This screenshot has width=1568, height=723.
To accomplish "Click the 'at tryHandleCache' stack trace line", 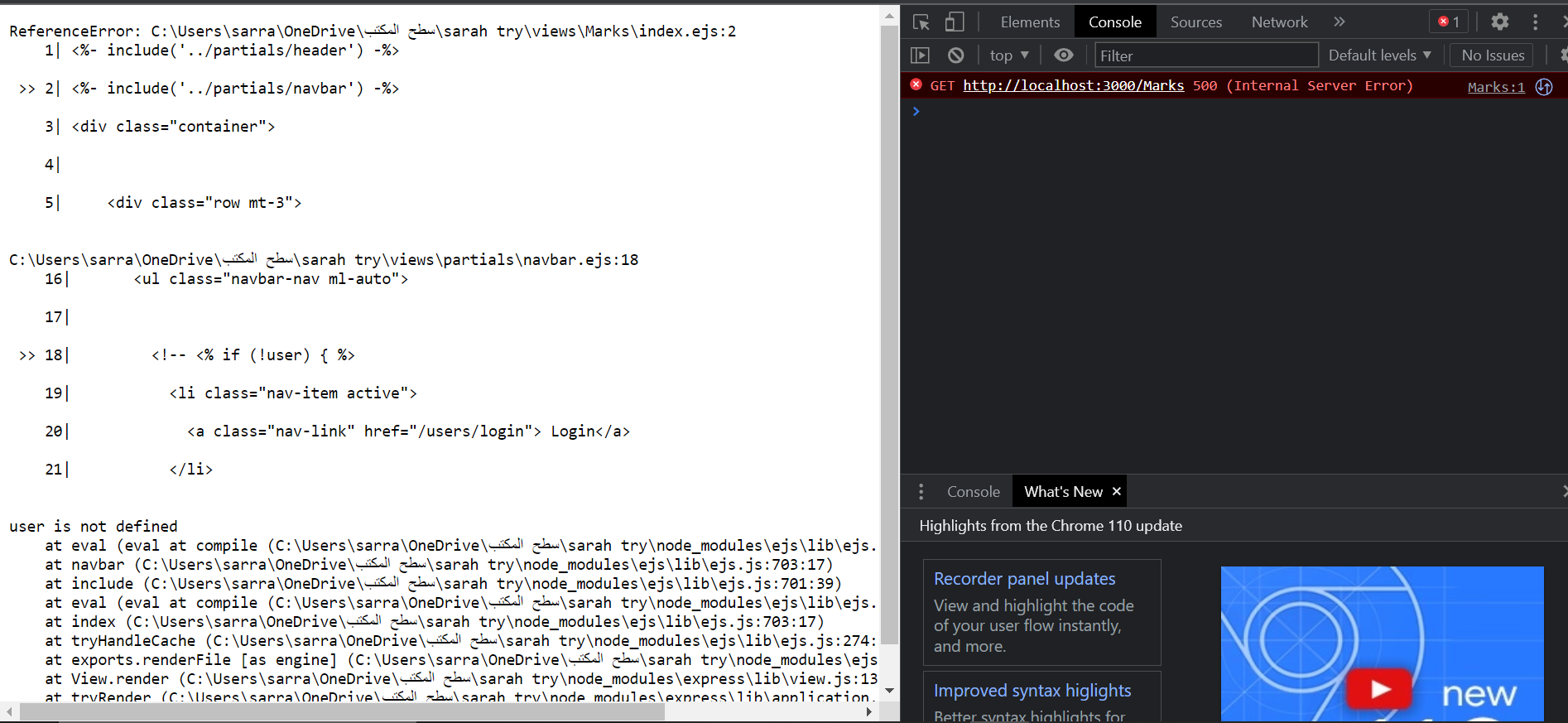I will pos(460,641).
